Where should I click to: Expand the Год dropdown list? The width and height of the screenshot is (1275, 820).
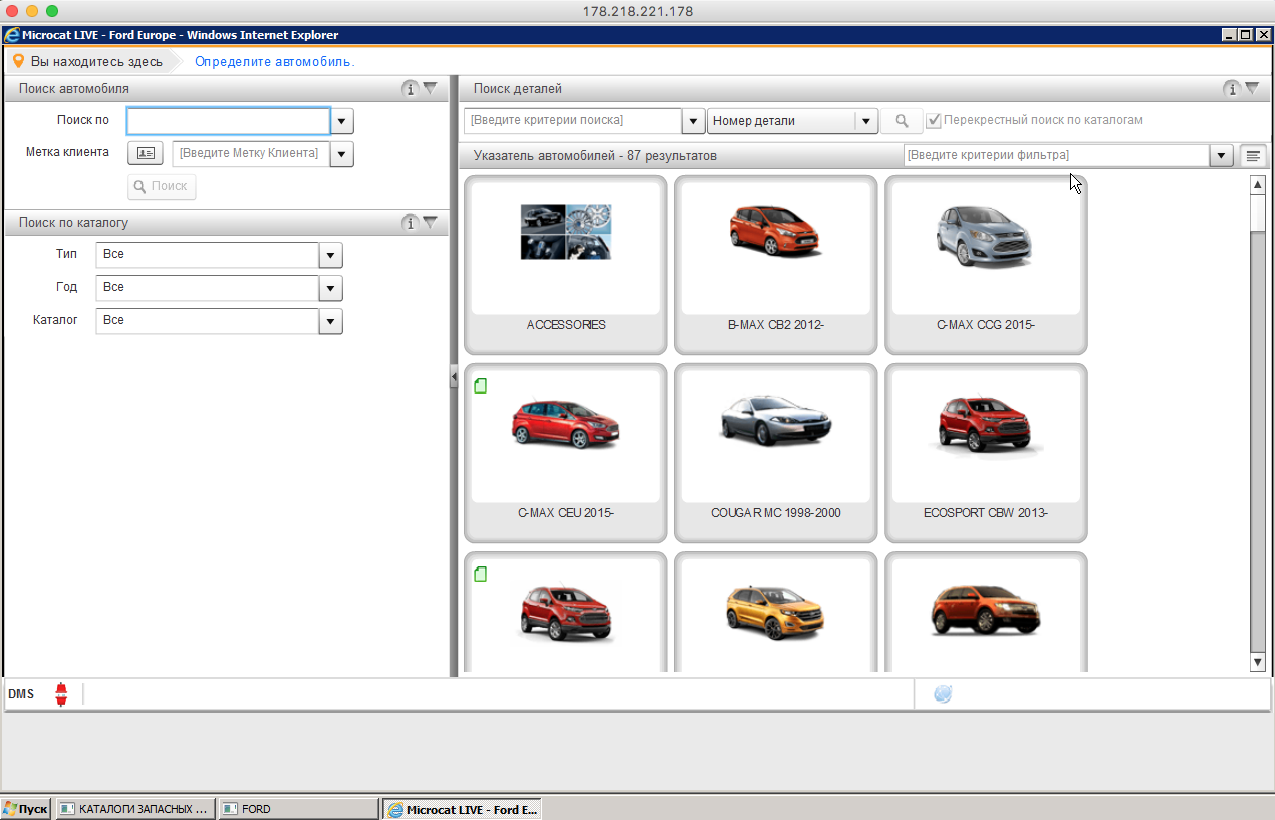point(331,288)
